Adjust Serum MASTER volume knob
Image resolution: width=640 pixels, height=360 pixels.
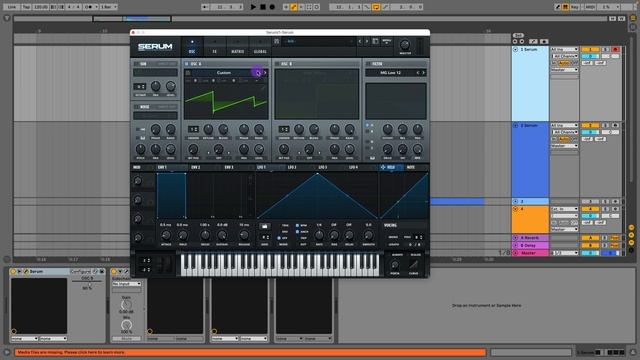click(x=405, y=44)
